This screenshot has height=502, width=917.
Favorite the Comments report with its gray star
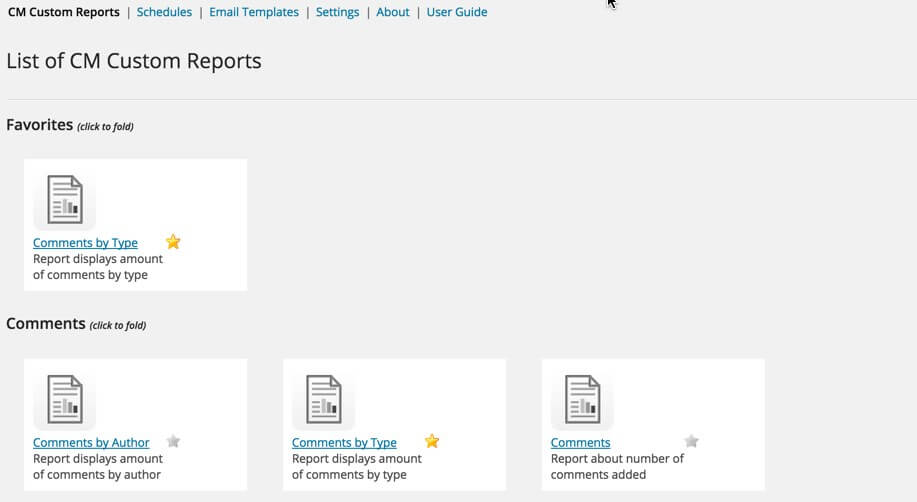tap(691, 441)
